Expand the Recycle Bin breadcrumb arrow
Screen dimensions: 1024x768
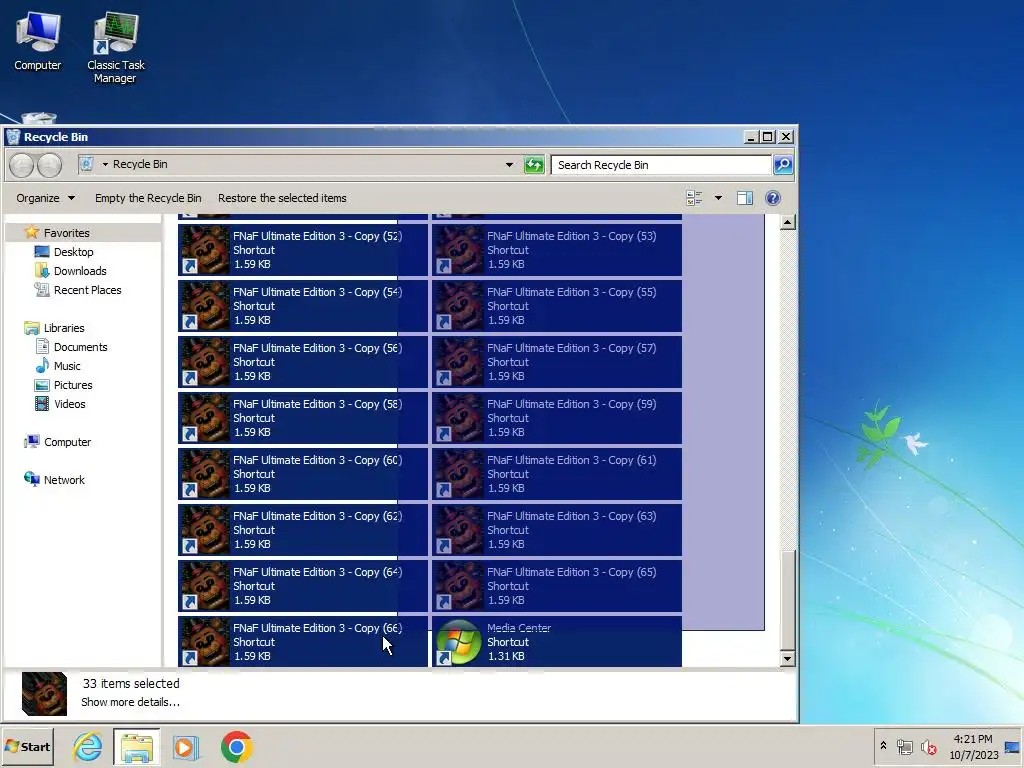[x=105, y=165]
